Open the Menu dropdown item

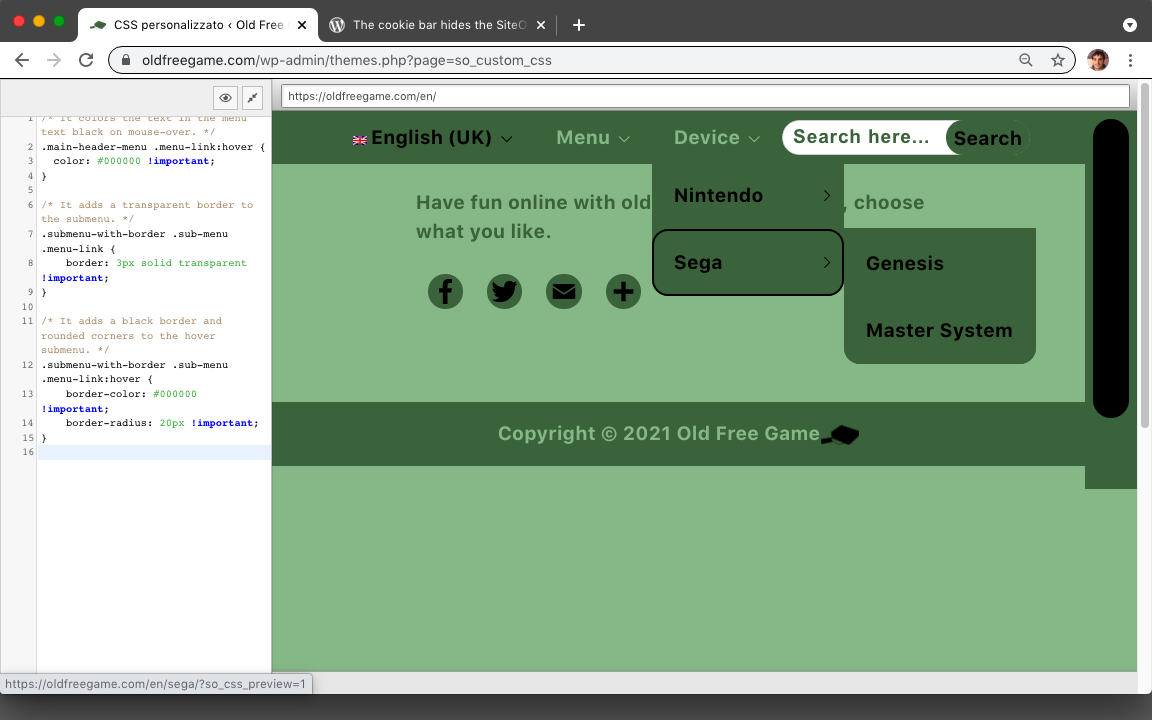[x=583, y=137]
